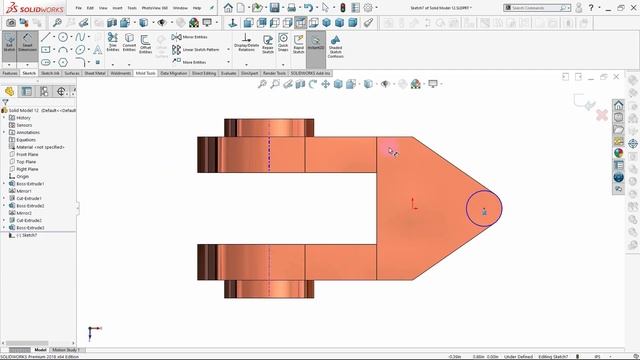Switch to the Features tab
Image resolution: width=640 pixels, height=360 pixels.
pyautogui.click(x=10, y=73)
